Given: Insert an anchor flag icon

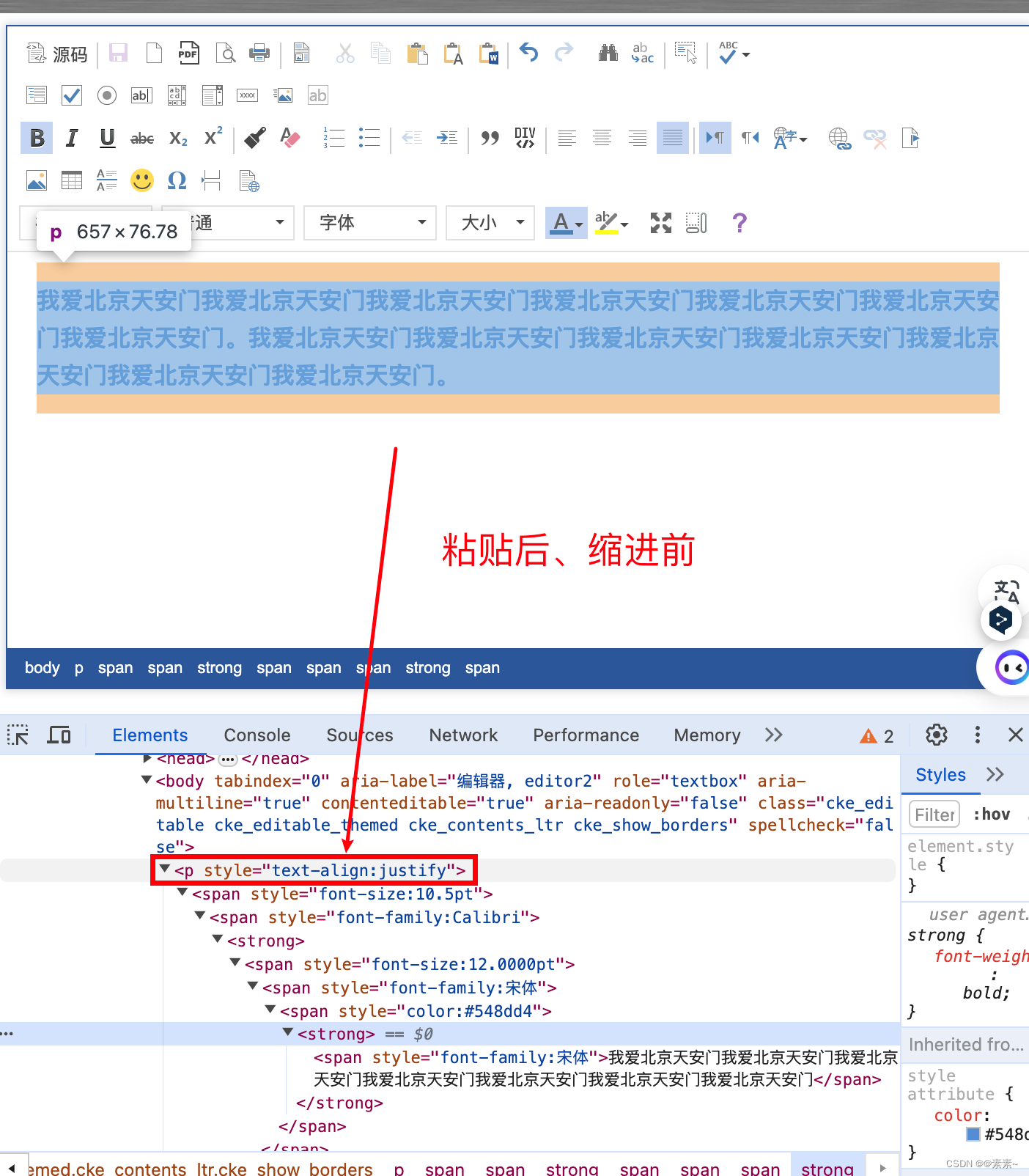Looking at the screenshot, I should tap(910, 138).
